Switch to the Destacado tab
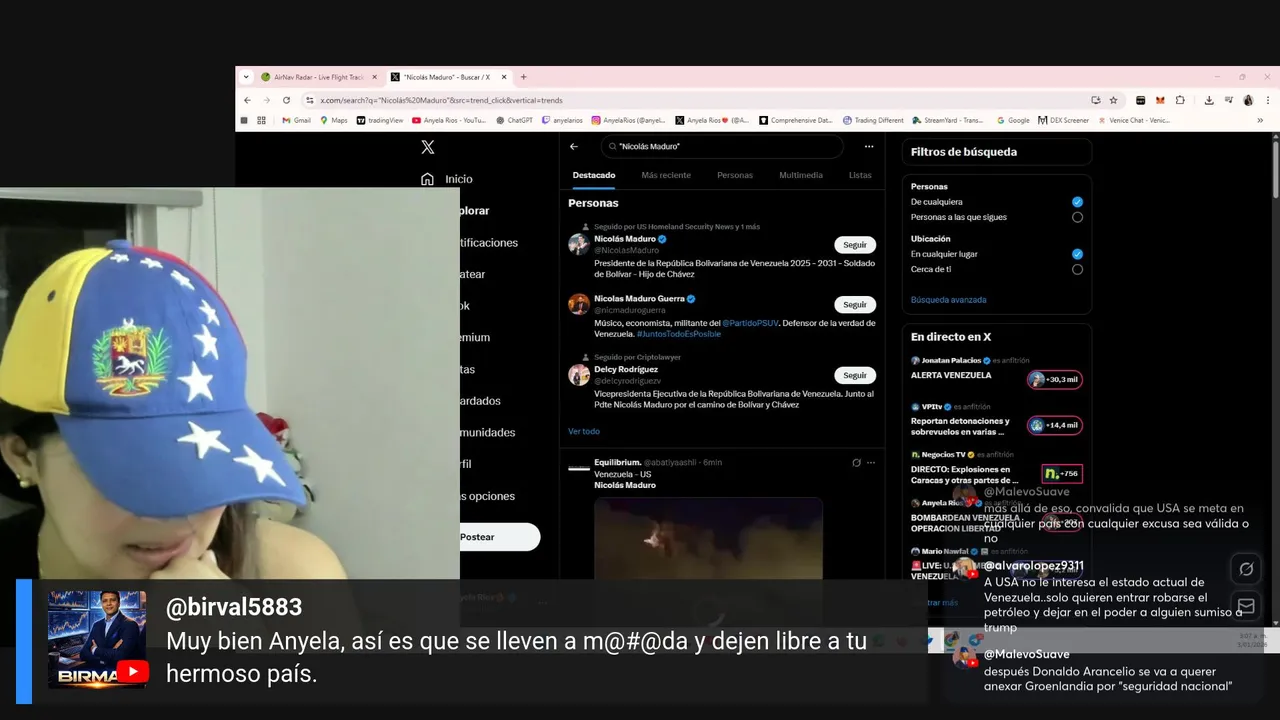The width and height of the screenshot is (1280, 720). pyautogui.click(x=594, y=175)
